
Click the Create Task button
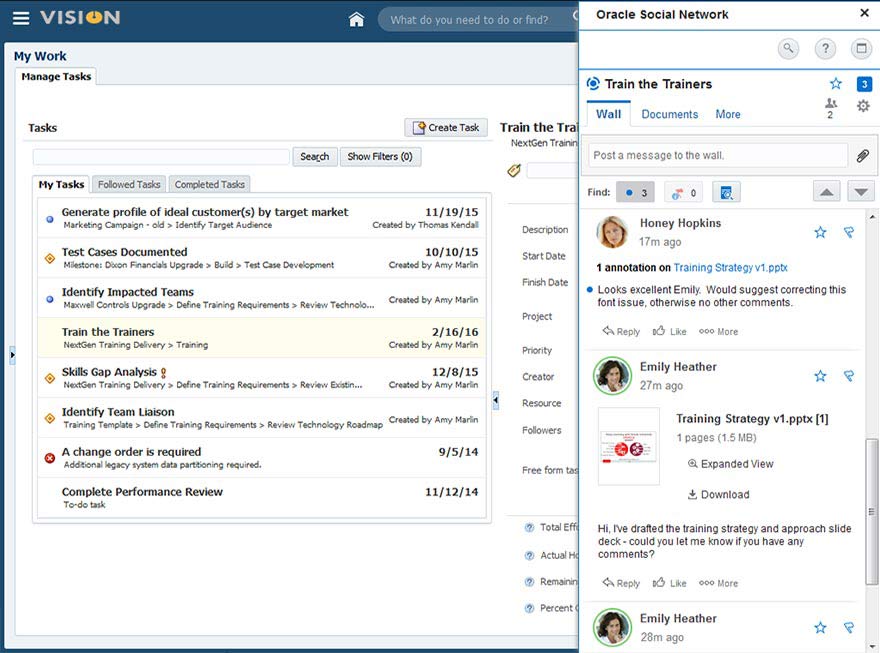[x=446, y=128]
